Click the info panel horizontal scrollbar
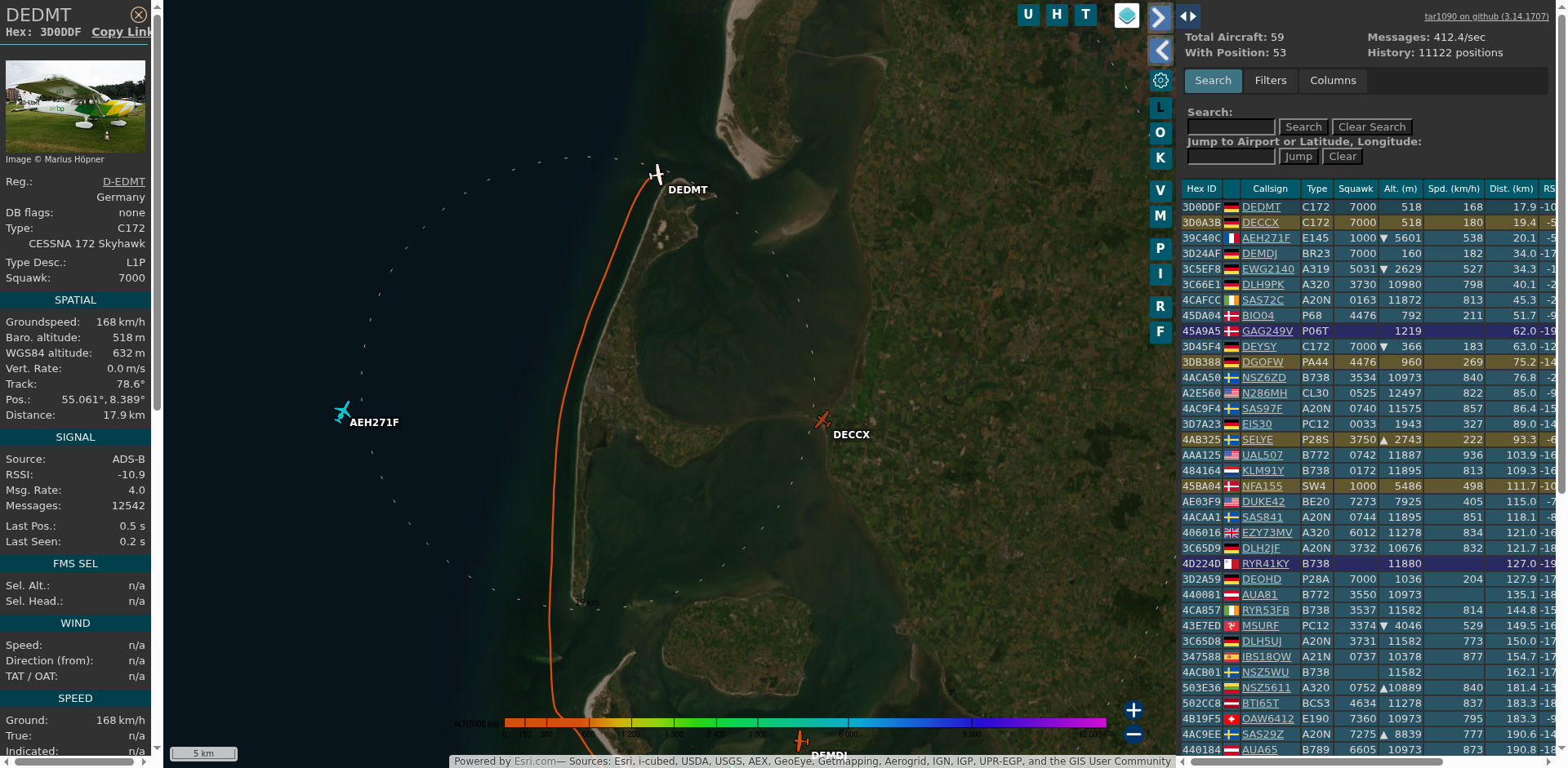 (75, 762)
